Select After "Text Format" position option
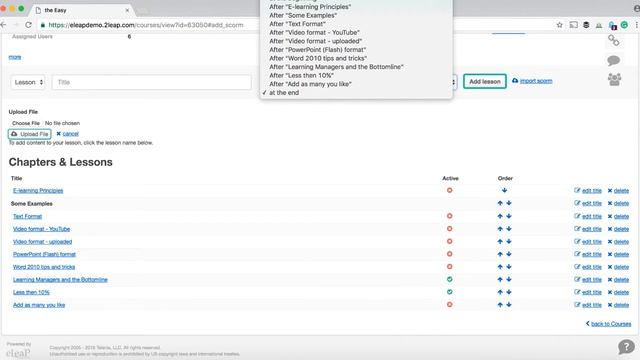The width and height of the screenshot is (640, 360). pyautogui.click(x=297, y=24)
